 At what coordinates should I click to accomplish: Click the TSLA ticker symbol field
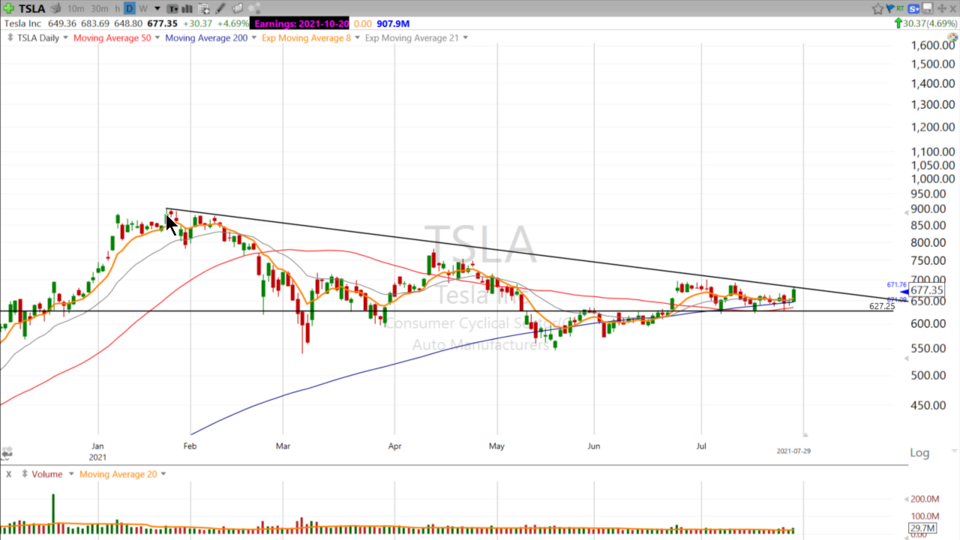pos(32,9)
